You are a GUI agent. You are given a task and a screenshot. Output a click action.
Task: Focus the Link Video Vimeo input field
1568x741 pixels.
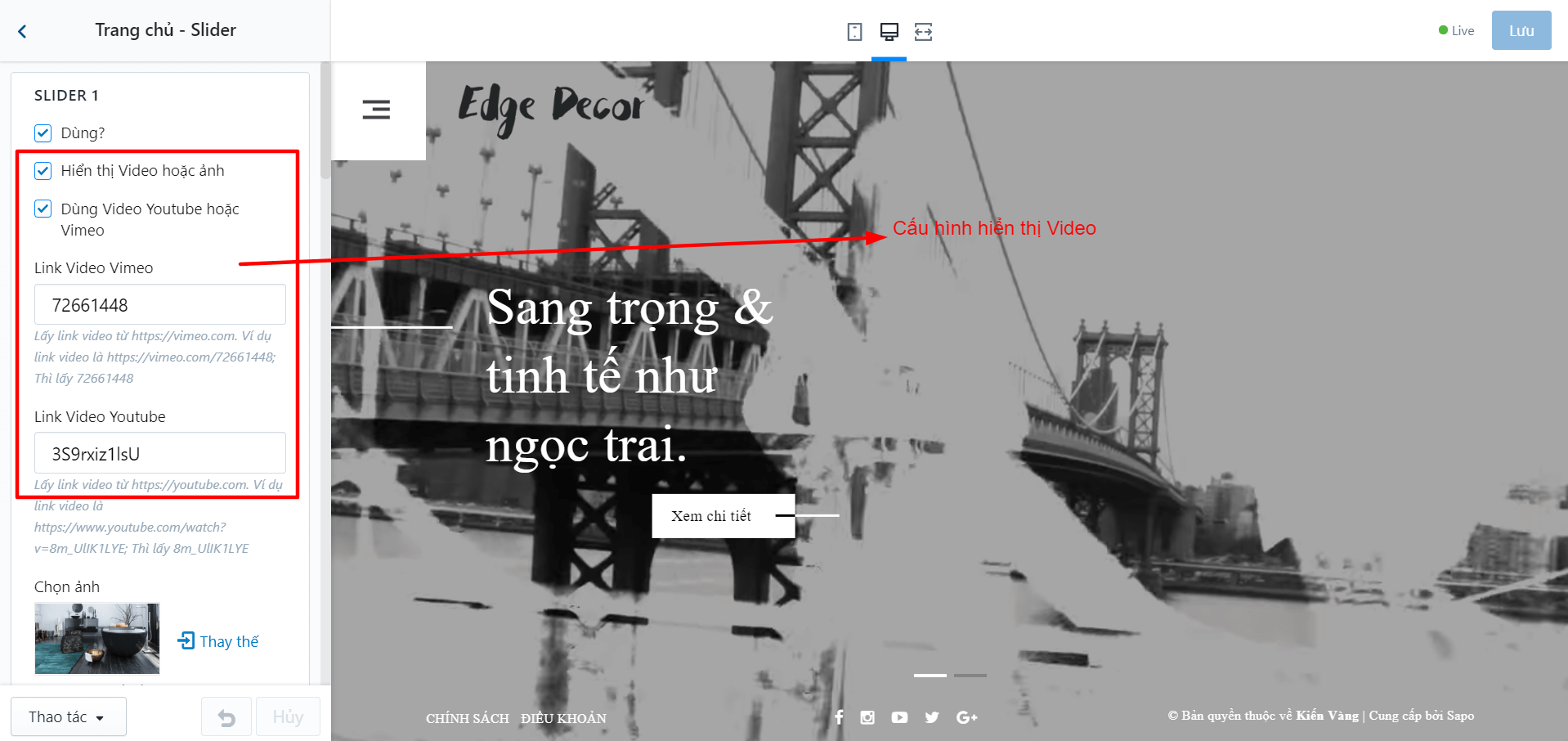coord(160,304)
